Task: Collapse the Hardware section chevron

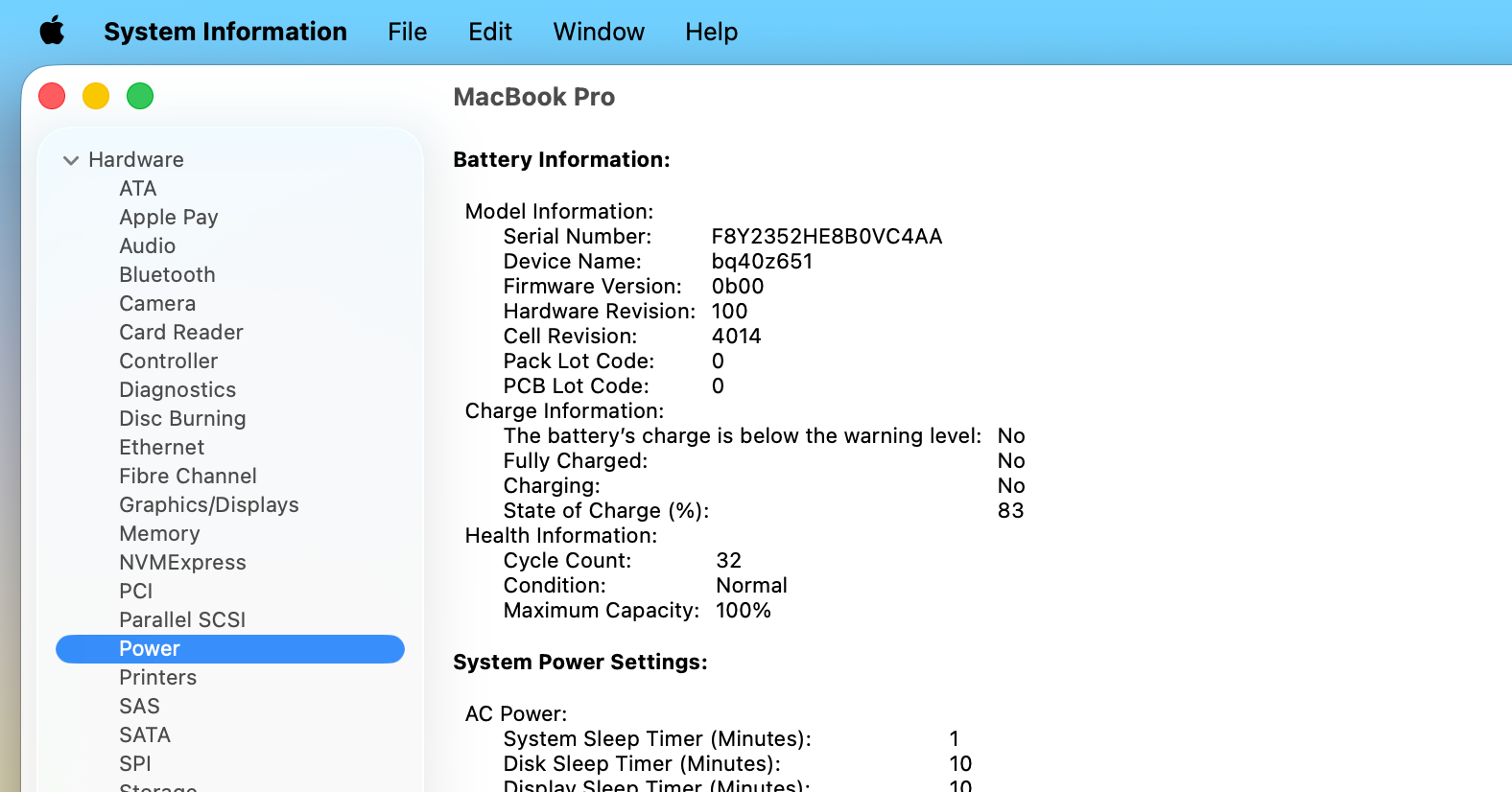Action: point(71,160)
